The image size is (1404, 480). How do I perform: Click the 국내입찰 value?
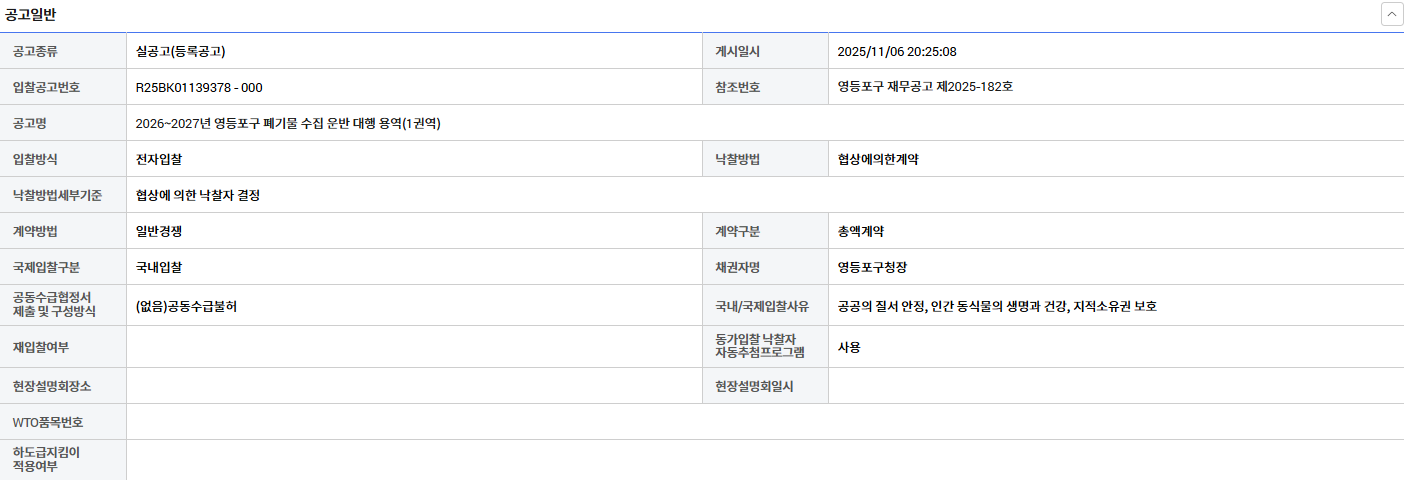tap(159, 267)
